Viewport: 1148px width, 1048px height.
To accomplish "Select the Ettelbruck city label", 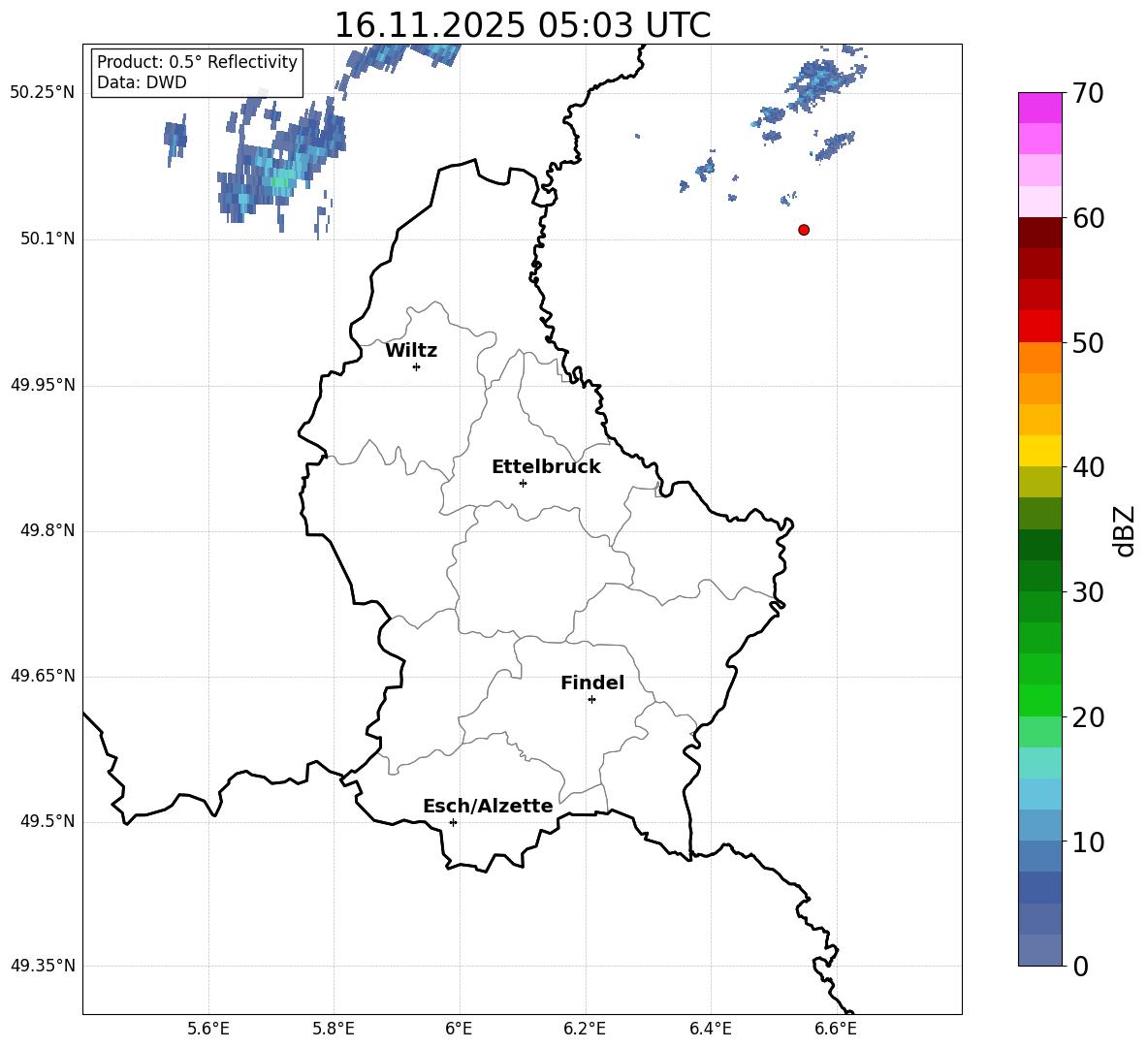I will coord(546,467).
